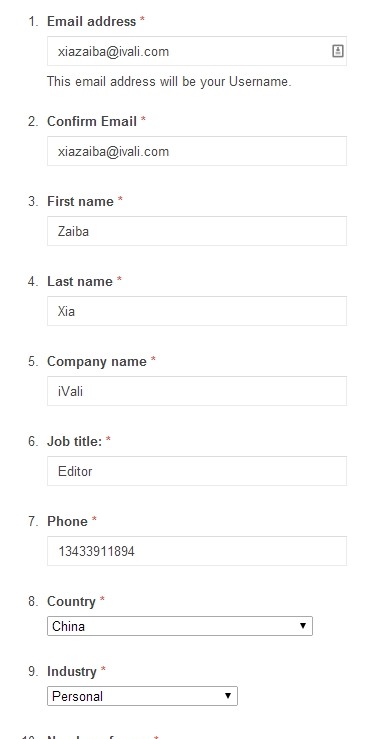Click the "Industry" label above dropdown

(72, 671)
